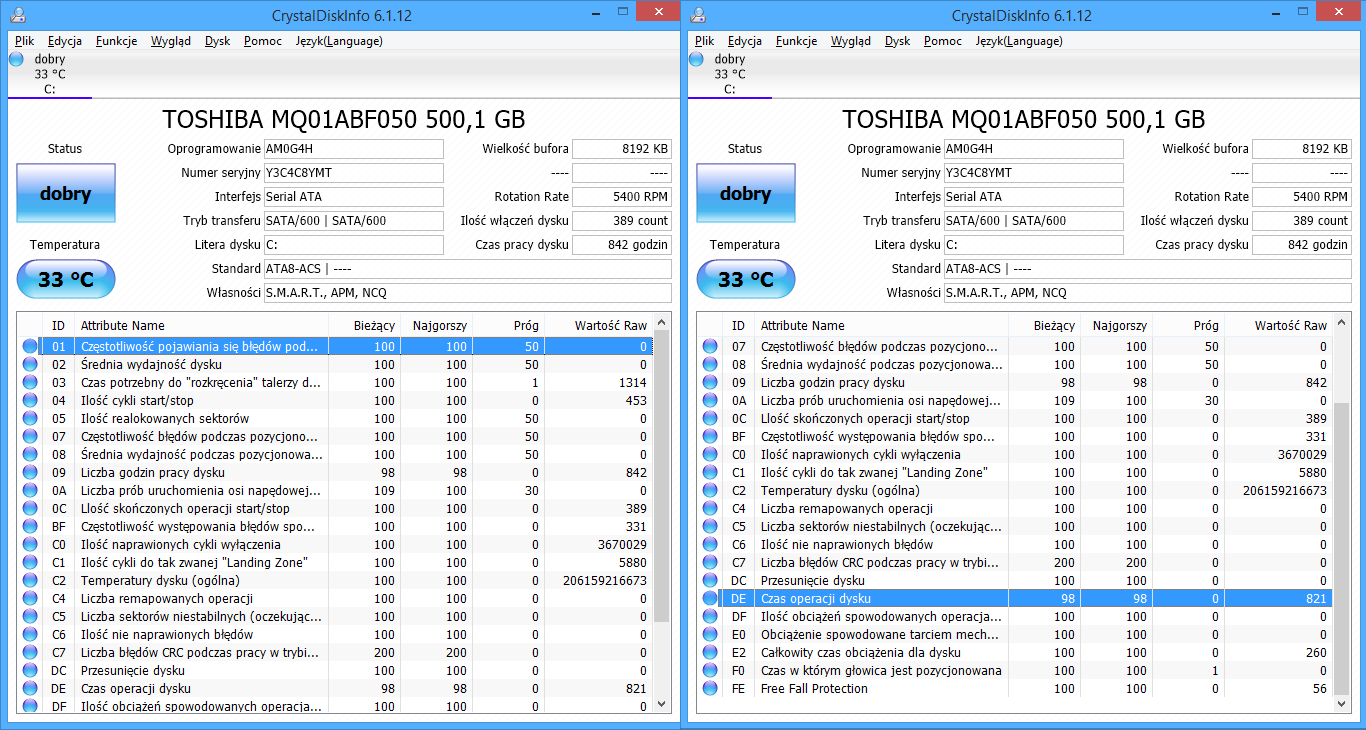Click Litera dysku C: field in left window

pyautogui.click(x=353, y=245)
